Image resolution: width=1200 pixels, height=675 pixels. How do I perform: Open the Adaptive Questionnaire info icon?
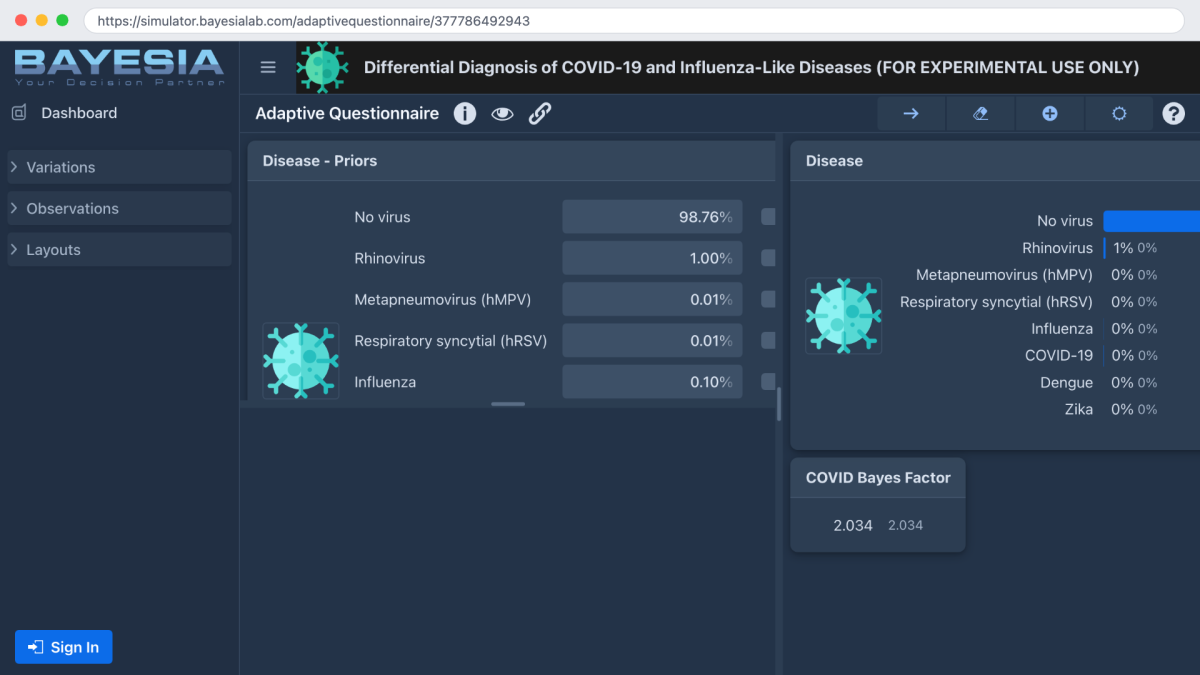pyautogui.click(x=465, y=113)
